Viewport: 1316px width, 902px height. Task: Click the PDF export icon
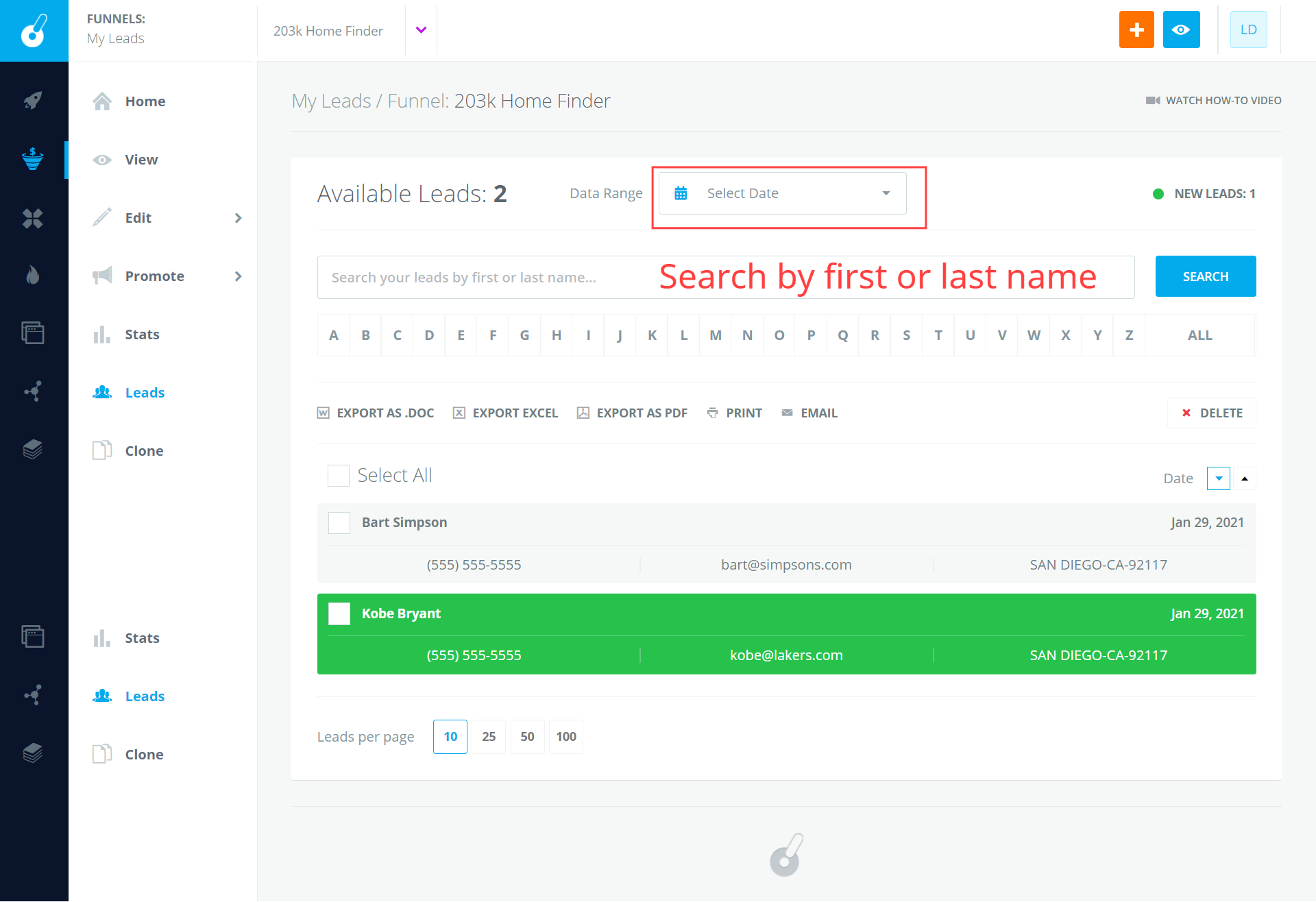[583, 413]
